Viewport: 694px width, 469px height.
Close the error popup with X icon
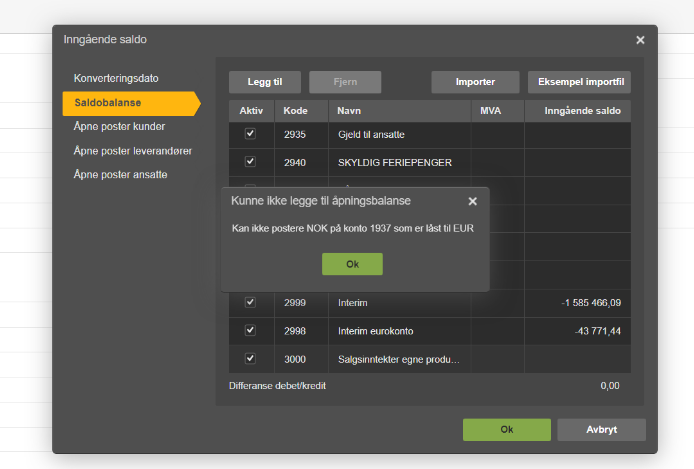point(472,201)
